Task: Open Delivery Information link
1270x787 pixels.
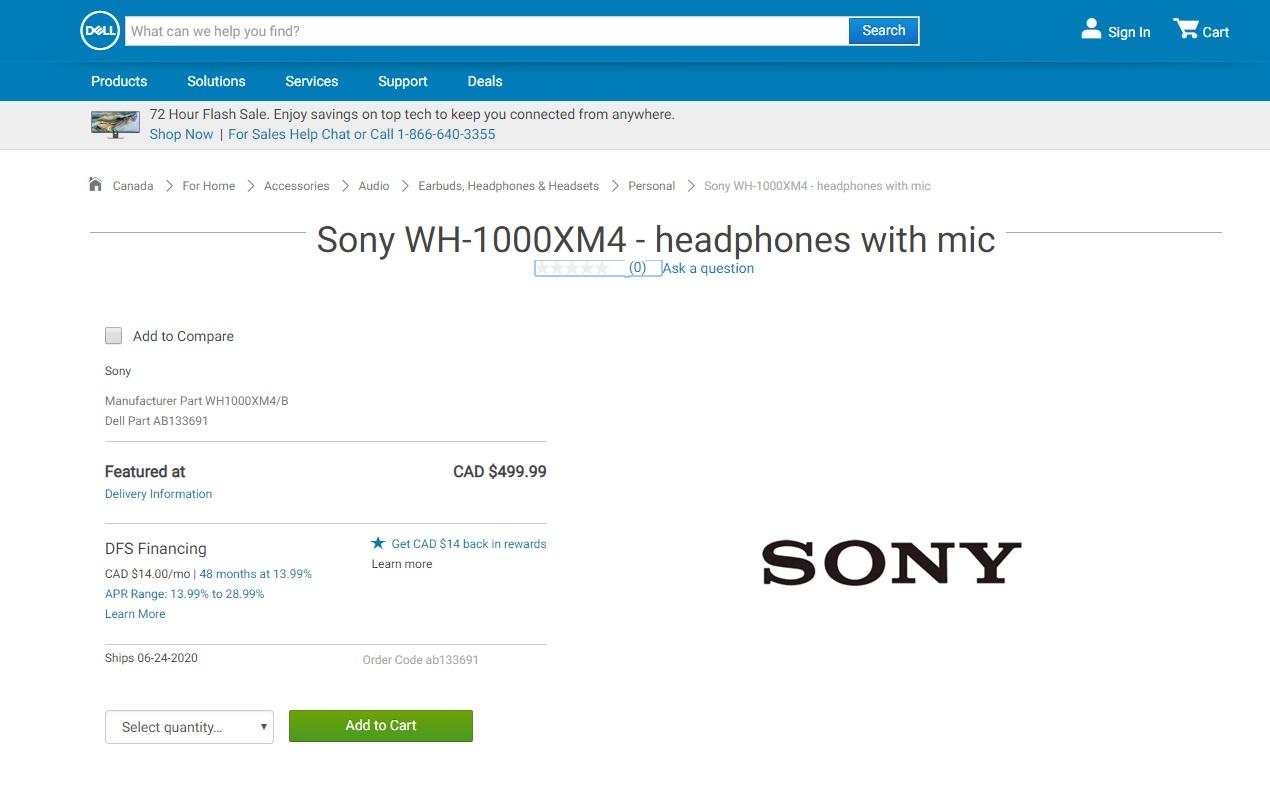Action: (x=159, y=494)
